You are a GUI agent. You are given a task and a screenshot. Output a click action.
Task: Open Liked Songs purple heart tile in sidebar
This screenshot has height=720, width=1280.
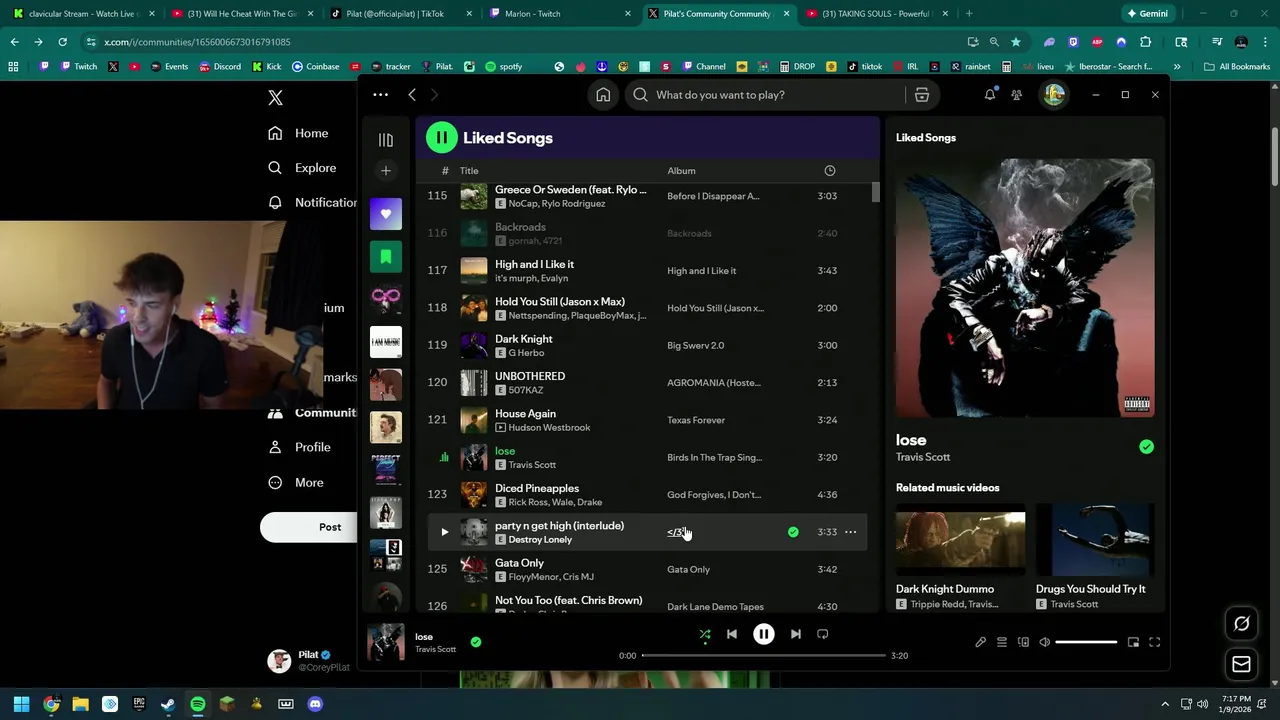tap(386, 214)
